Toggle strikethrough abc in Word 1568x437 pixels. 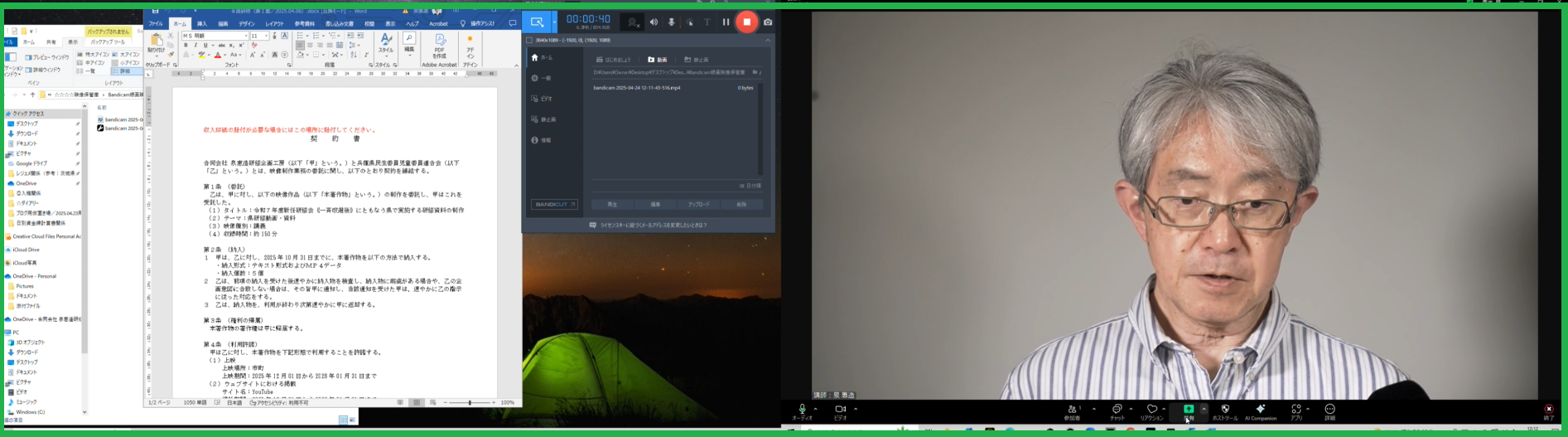(222, 45)
